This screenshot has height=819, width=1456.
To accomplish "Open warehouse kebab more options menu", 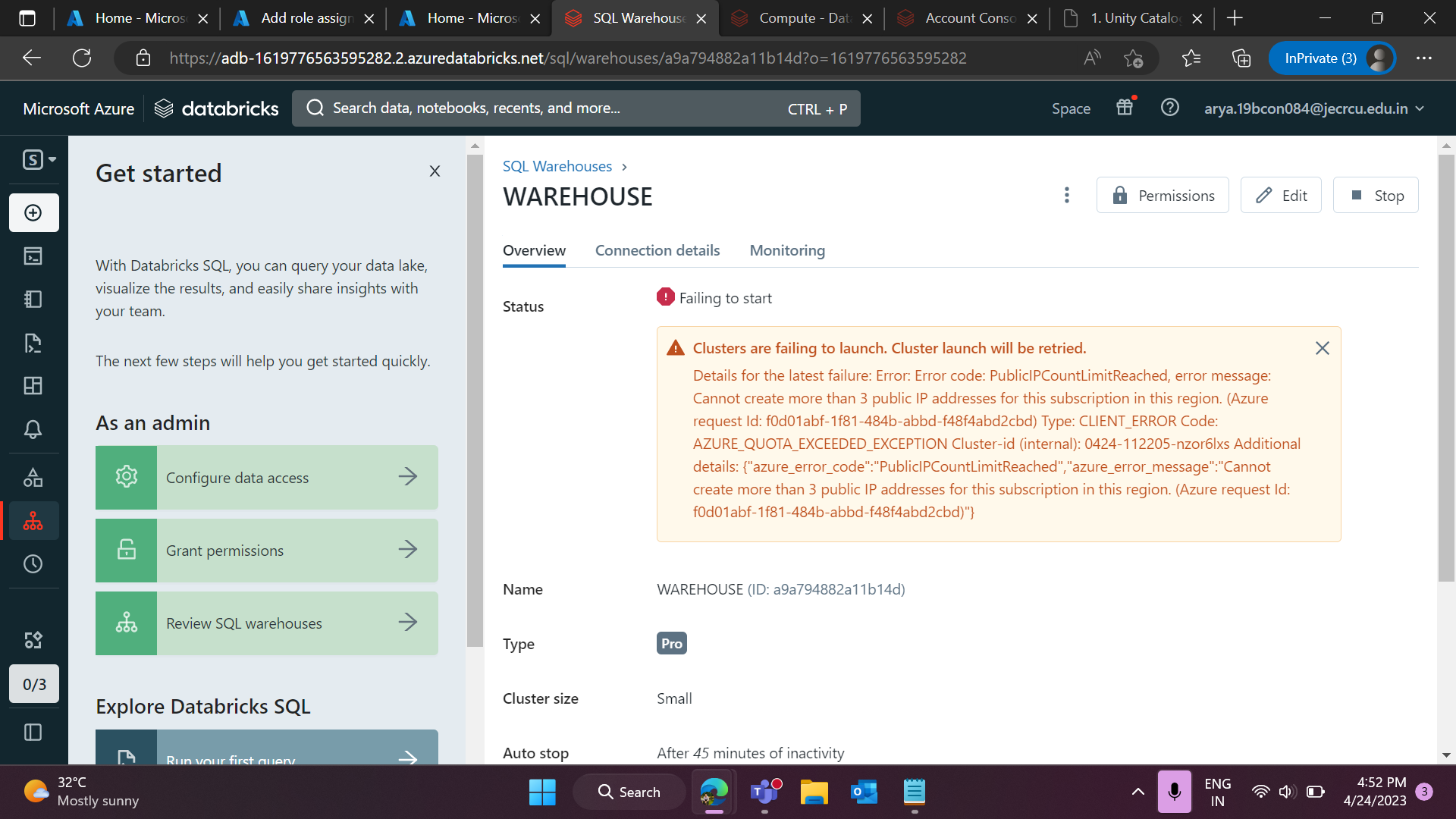I will point(1067,196).
